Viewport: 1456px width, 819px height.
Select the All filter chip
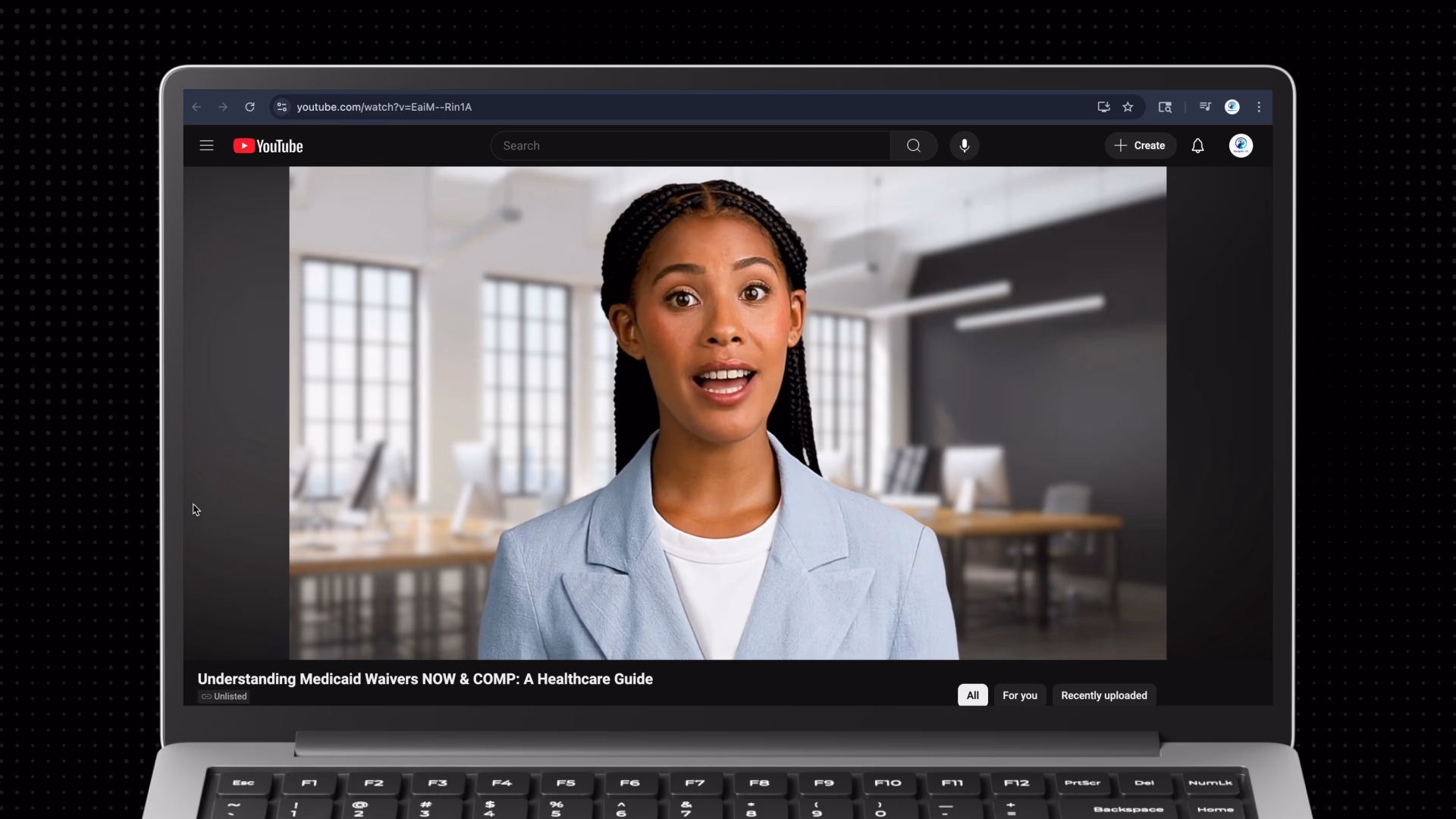click(x=972, y=695)
